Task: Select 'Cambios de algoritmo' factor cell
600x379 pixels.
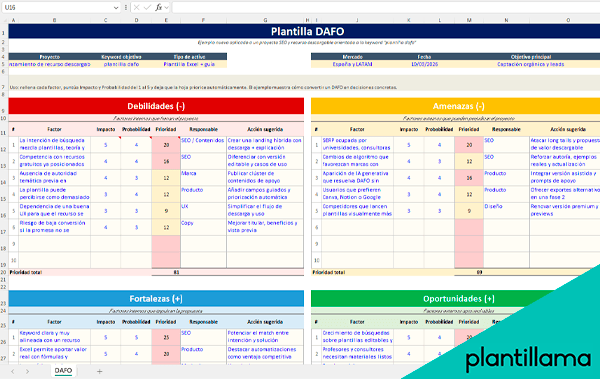Action: [x=357, y=161]
